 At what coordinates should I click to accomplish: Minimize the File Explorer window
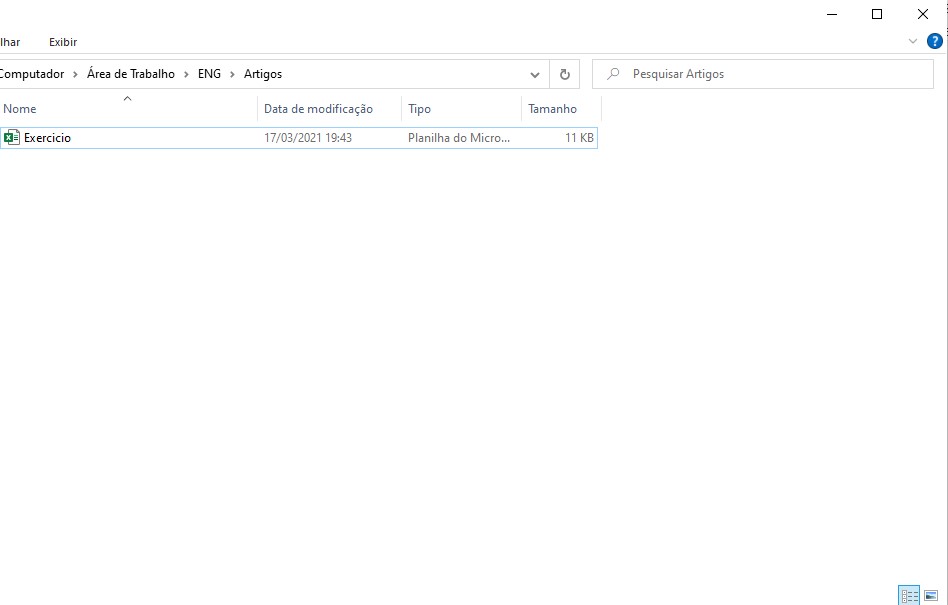[831, 14]
